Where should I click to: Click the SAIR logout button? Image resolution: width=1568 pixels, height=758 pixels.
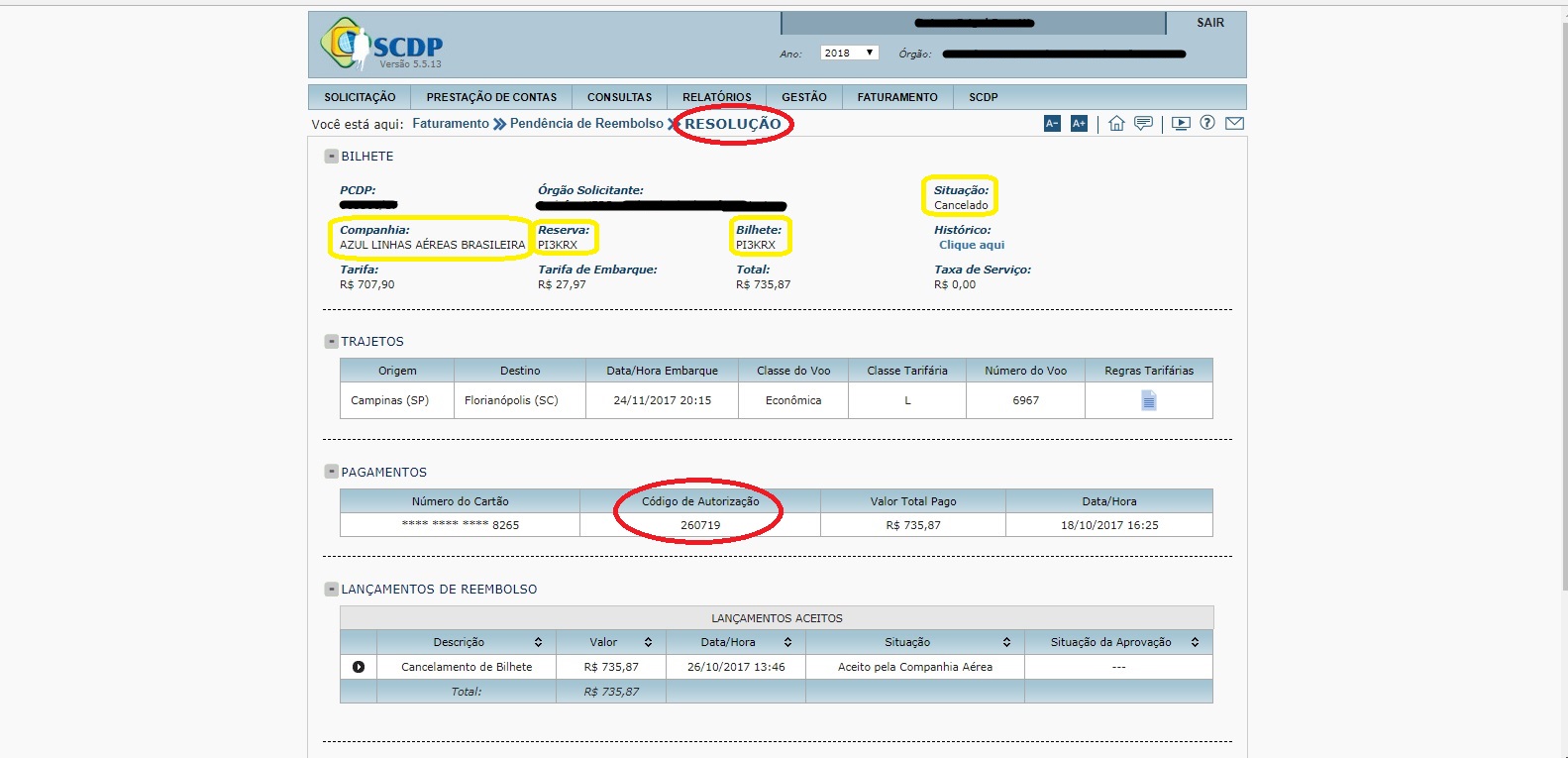pos(1209,23)
